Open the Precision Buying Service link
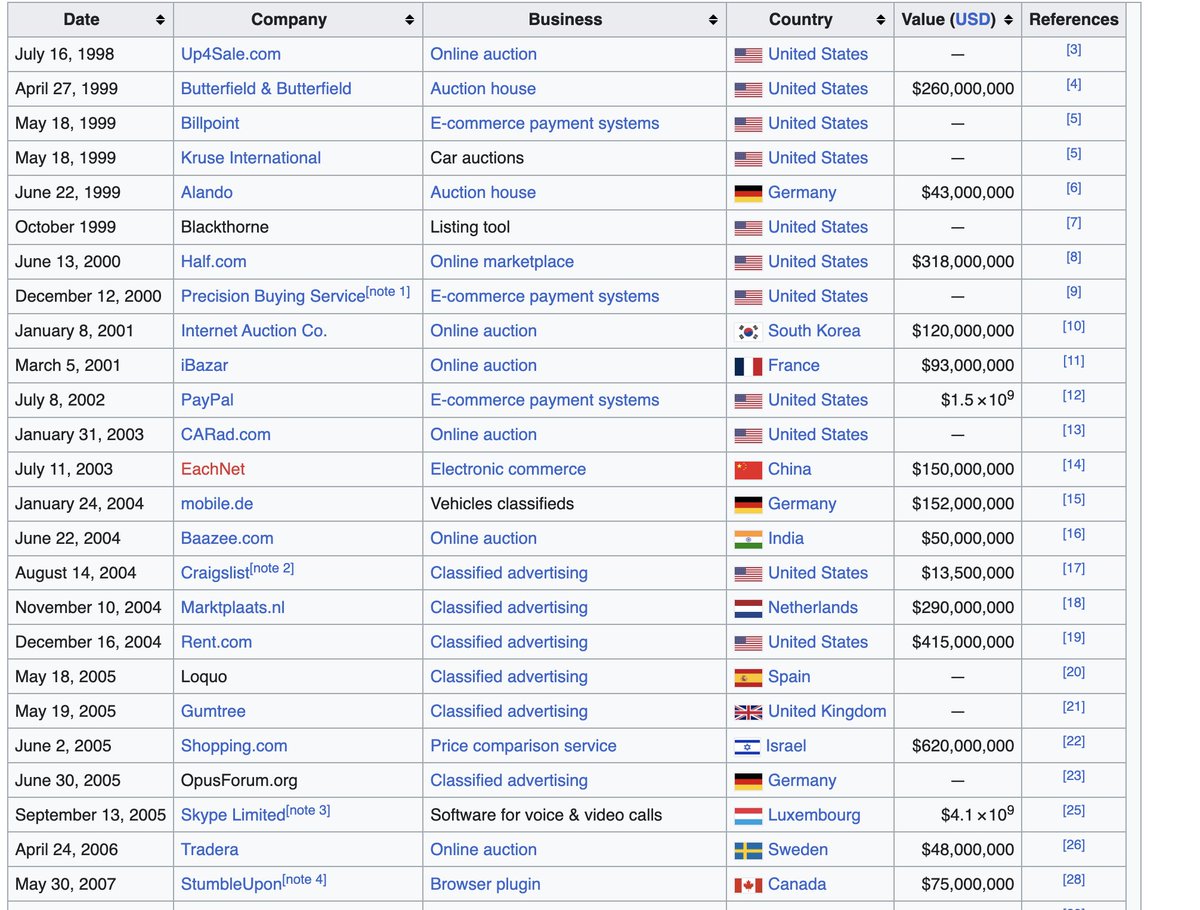This screenshot has height=910, width=1200. pyautogui.click(x=273, y=297)
